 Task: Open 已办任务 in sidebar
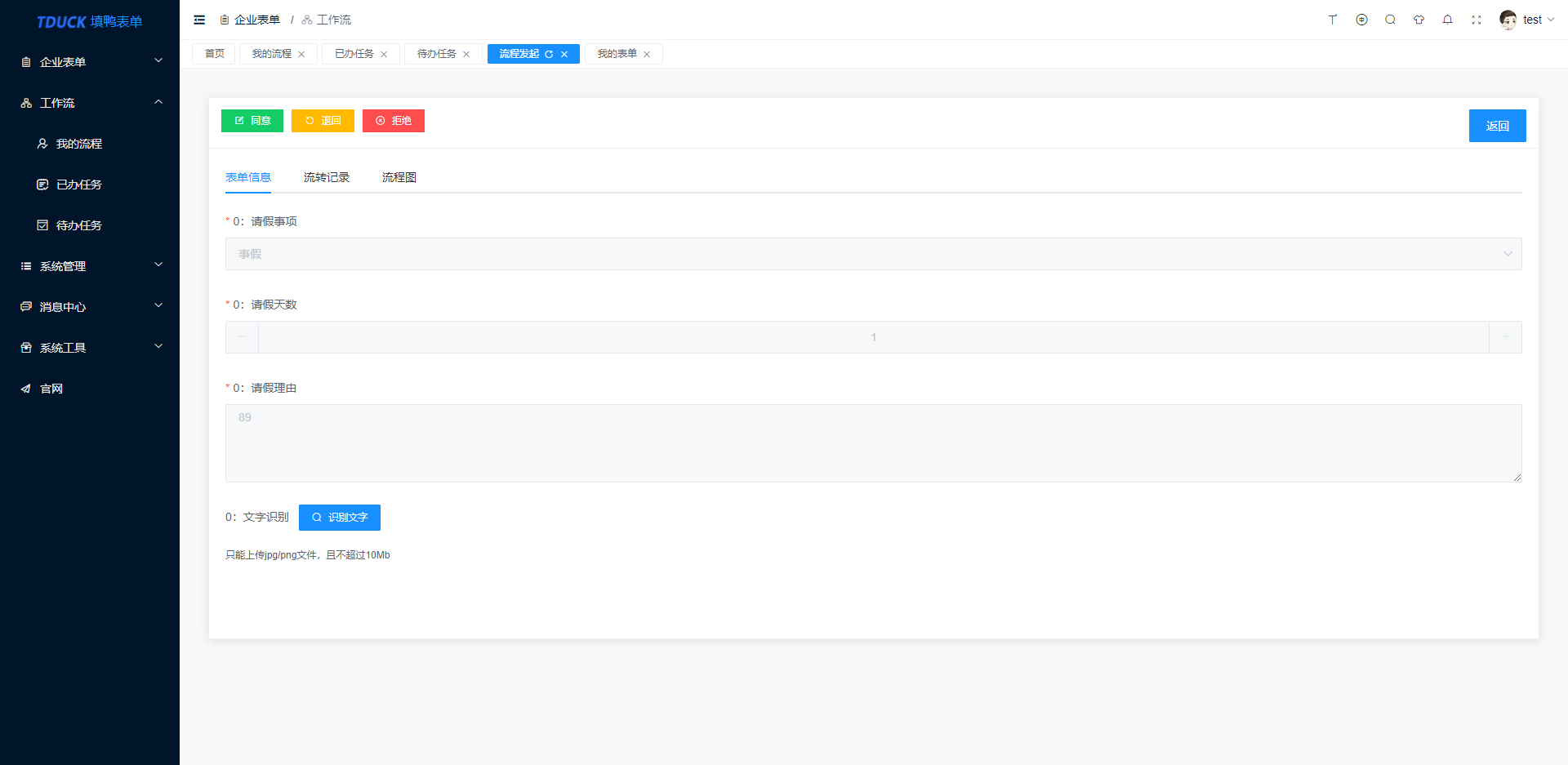[x=90, y=184]
